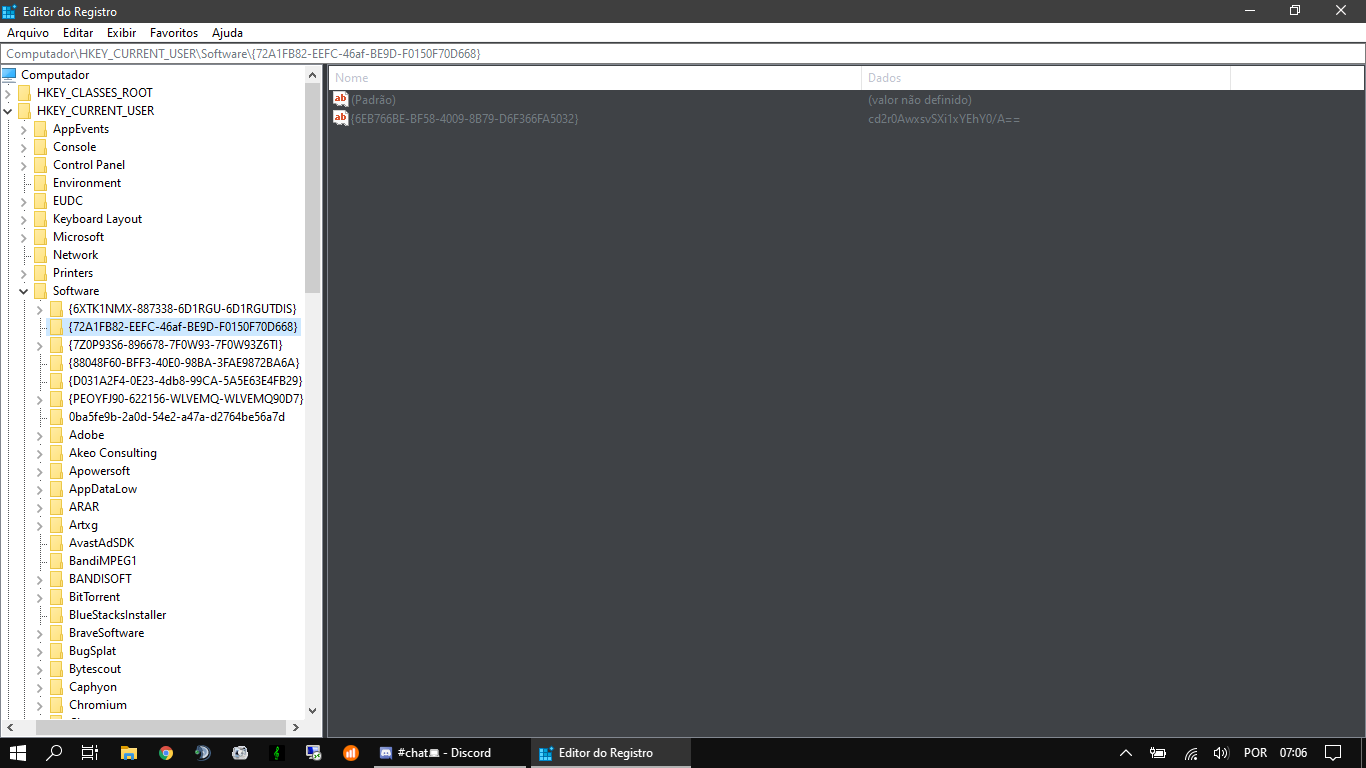Click the registry path address bar

point(683,53)
